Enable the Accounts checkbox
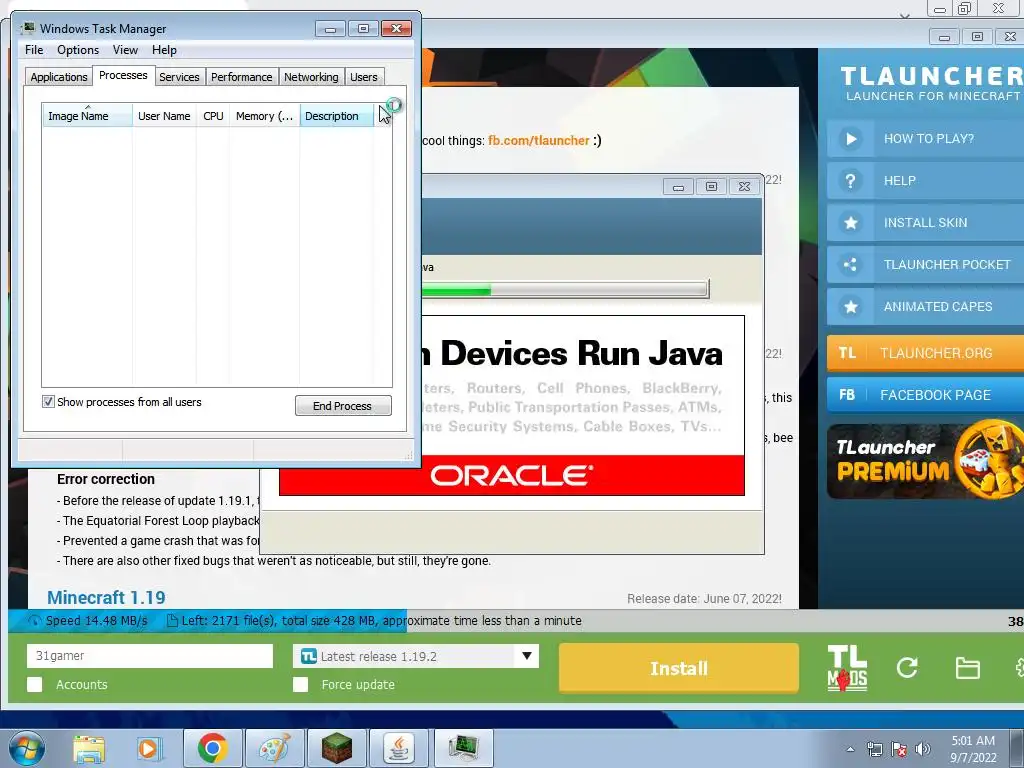 point(35,684)
